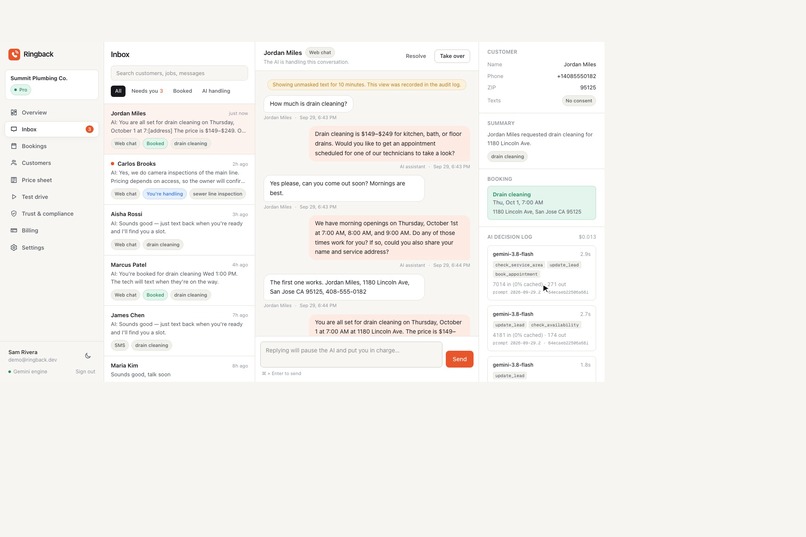The height and width of the screenshot is (537, 806).
Task: Click the message How much is drain cleaning?
Action: (308, 104)
